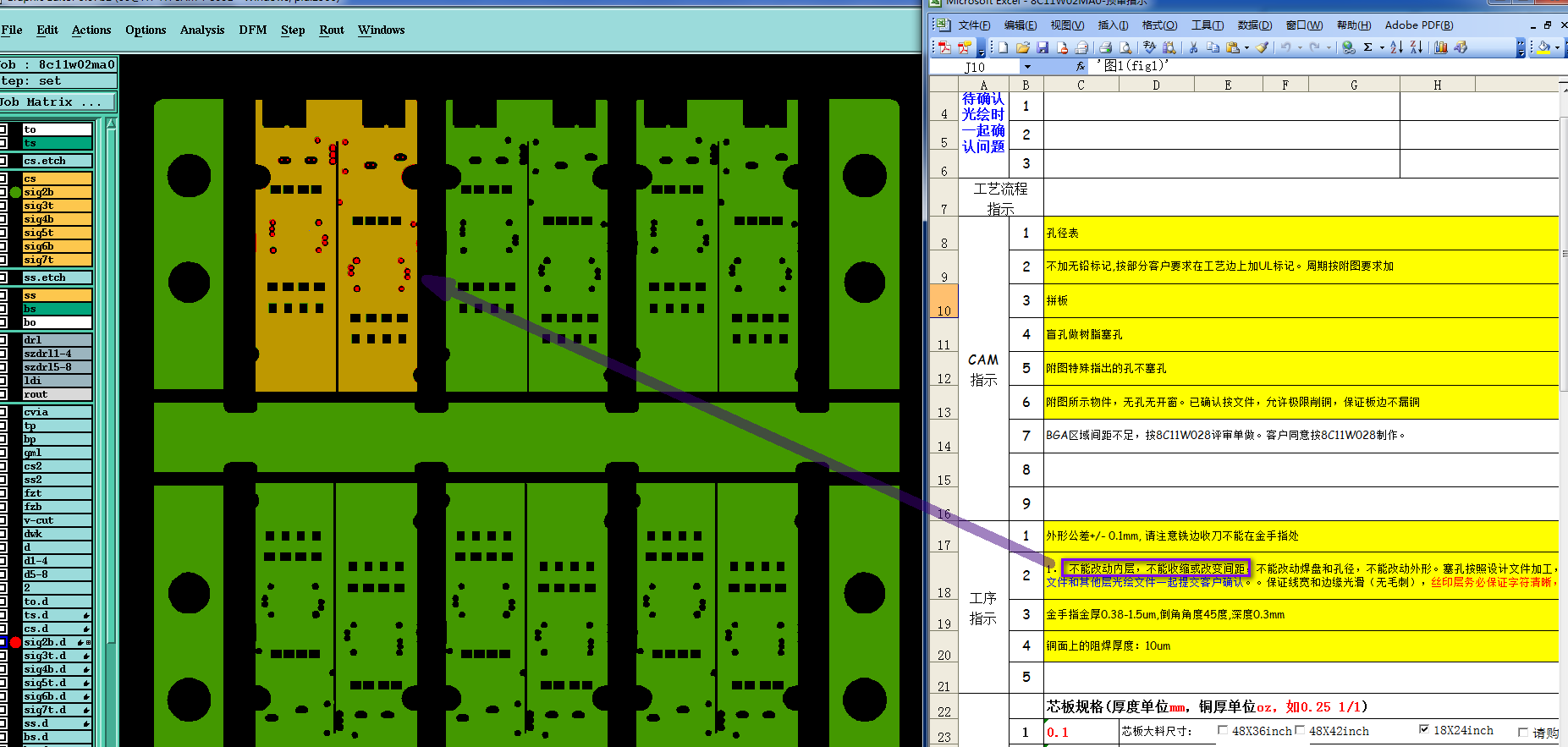Check the 48X36inch checkbox in Excel
This screenshot has width=1568, height=747.
click(1222, 730)
